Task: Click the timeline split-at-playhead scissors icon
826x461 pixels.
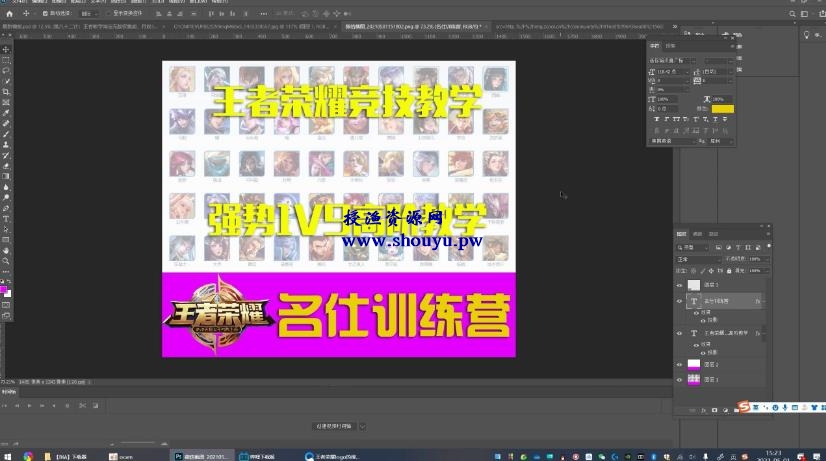Action: tap(82, 406)
